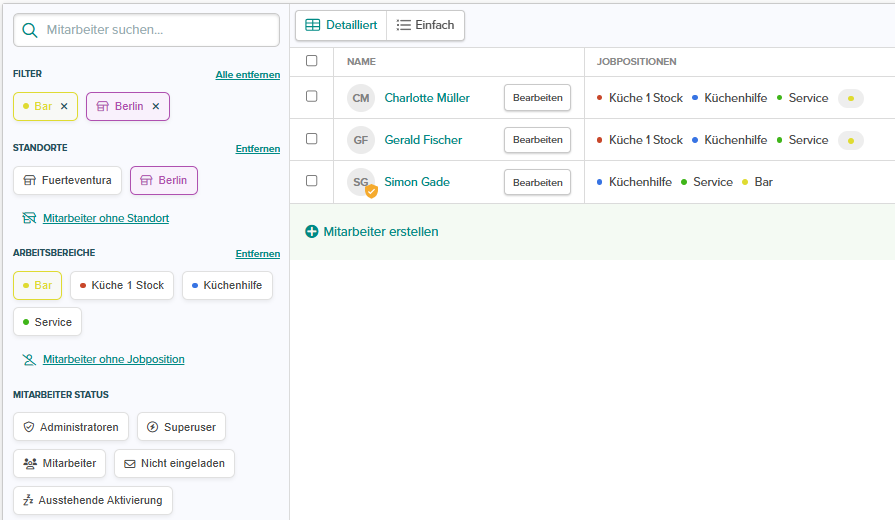Switch to the Detailliert view tab
This screenshot has height=520, width=895.
(x=341, y=25)
